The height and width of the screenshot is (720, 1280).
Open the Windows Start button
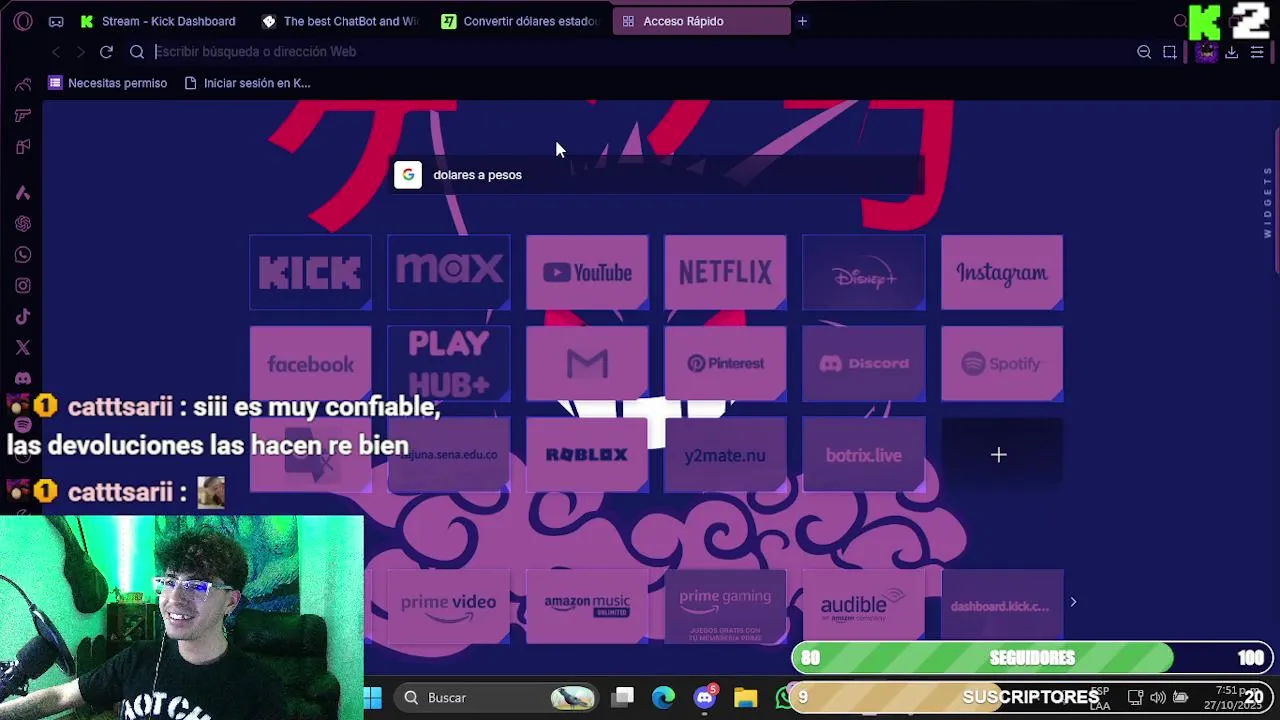[x=373, y=697]
